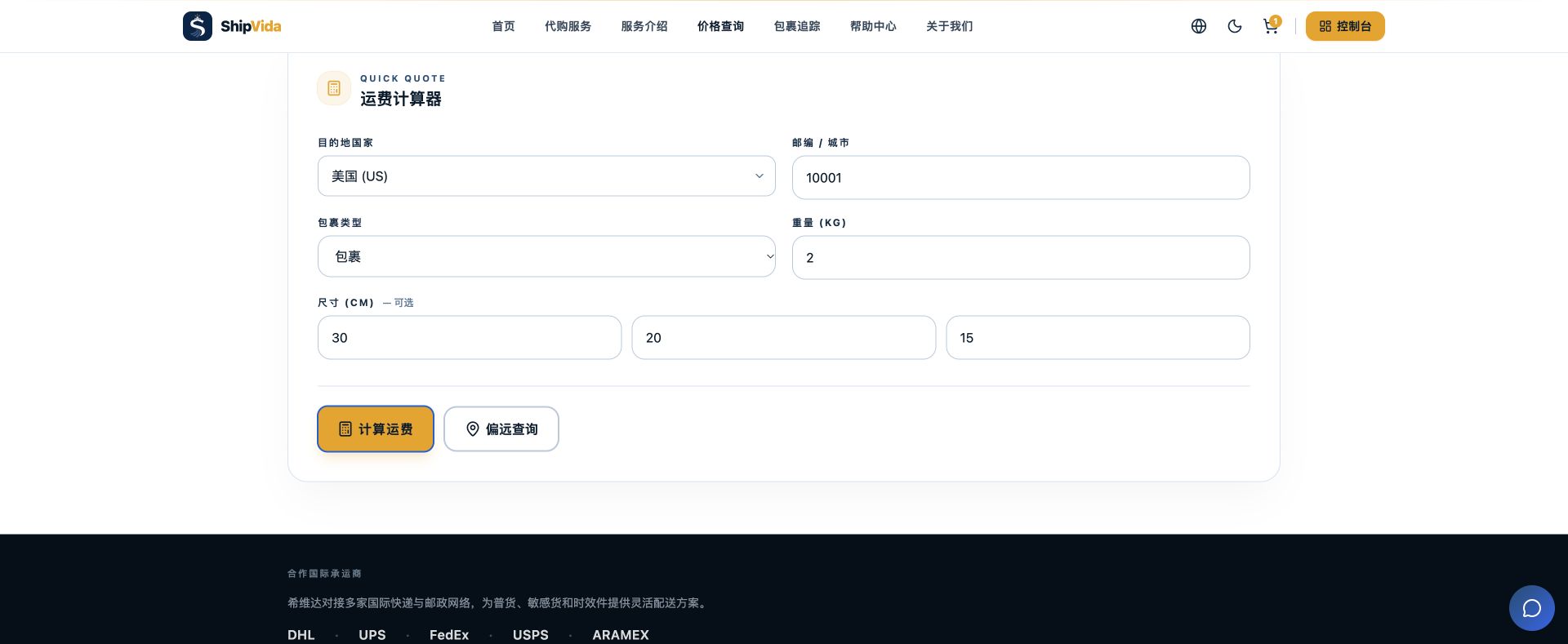1568x644 pixels.
Task: Click the ARAMEX carrier name
Action: click(621, 635)
